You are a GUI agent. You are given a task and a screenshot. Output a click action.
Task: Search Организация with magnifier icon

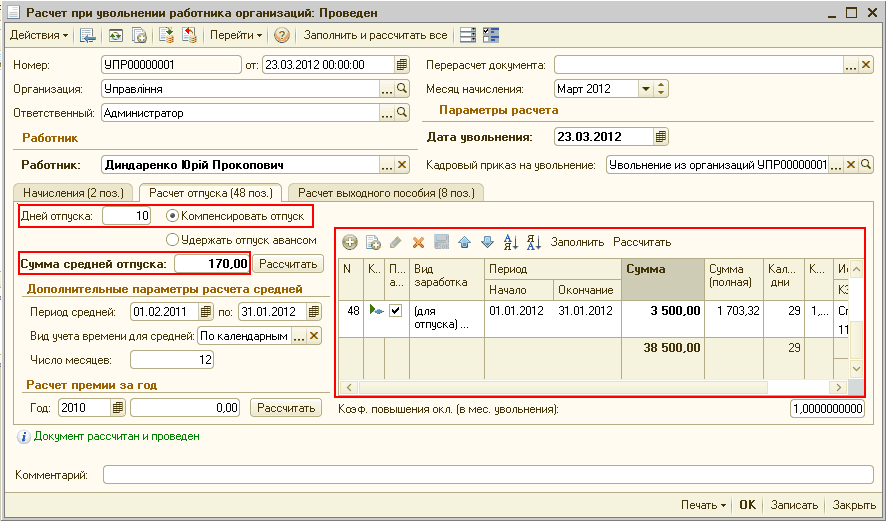(x=402, y=89)
